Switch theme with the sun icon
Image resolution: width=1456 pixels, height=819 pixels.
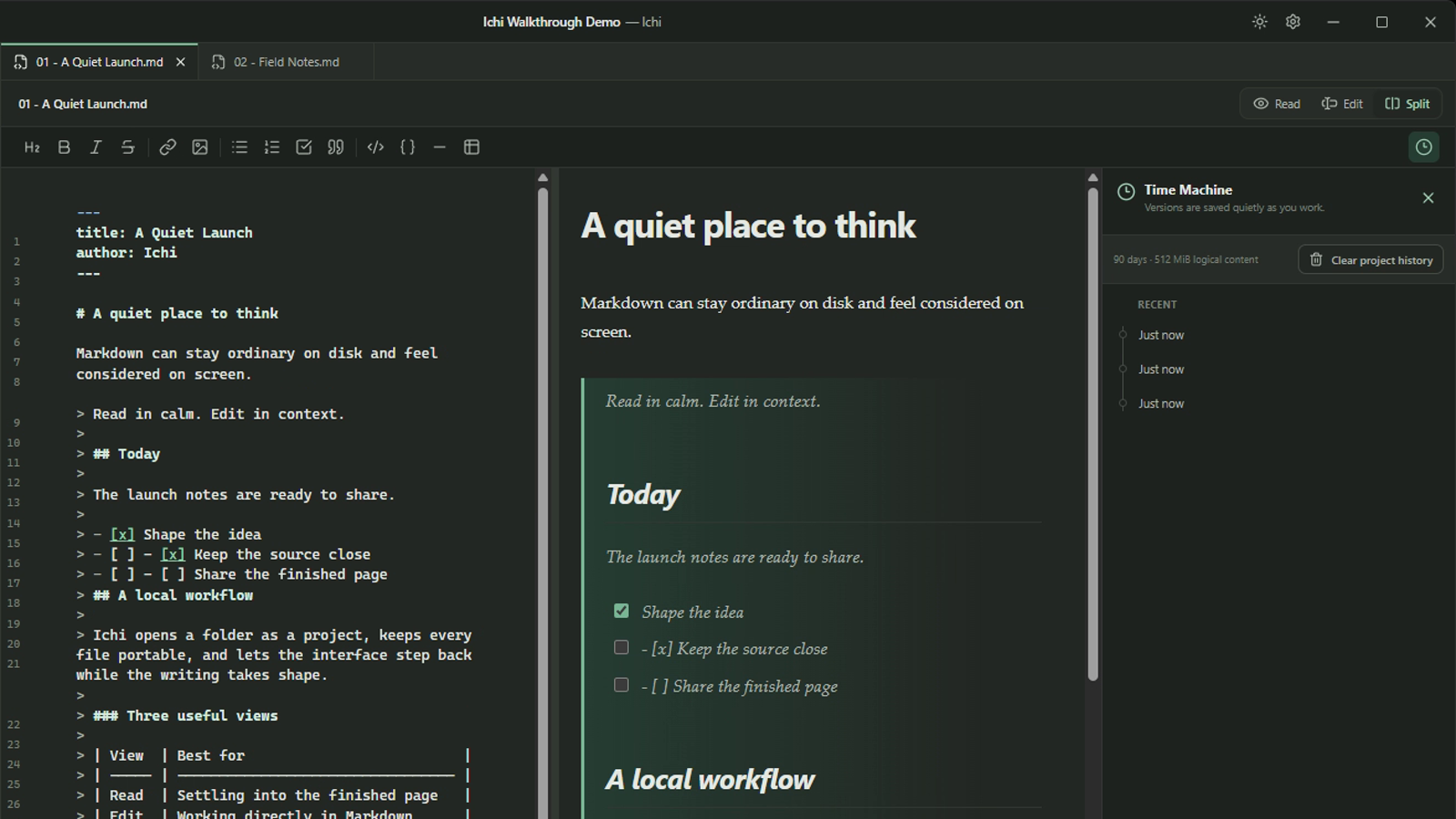(1259, 22)
